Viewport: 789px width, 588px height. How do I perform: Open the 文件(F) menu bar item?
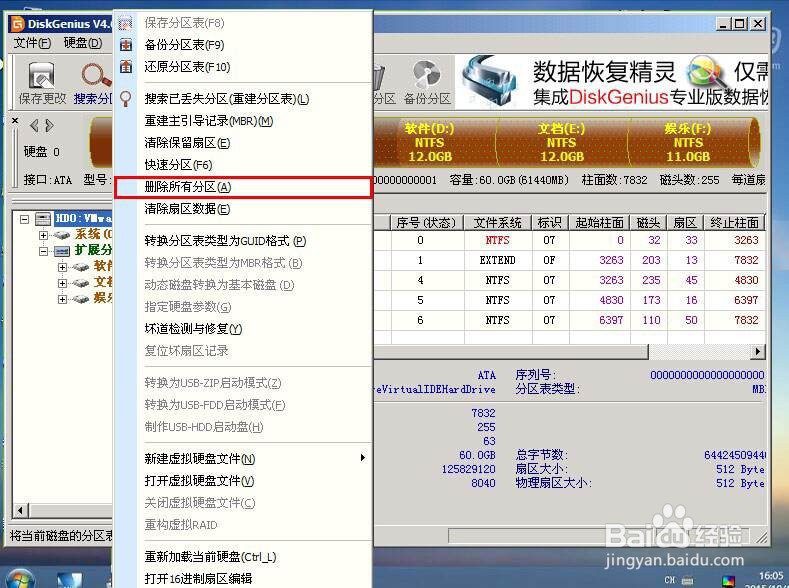coord(32,43)
